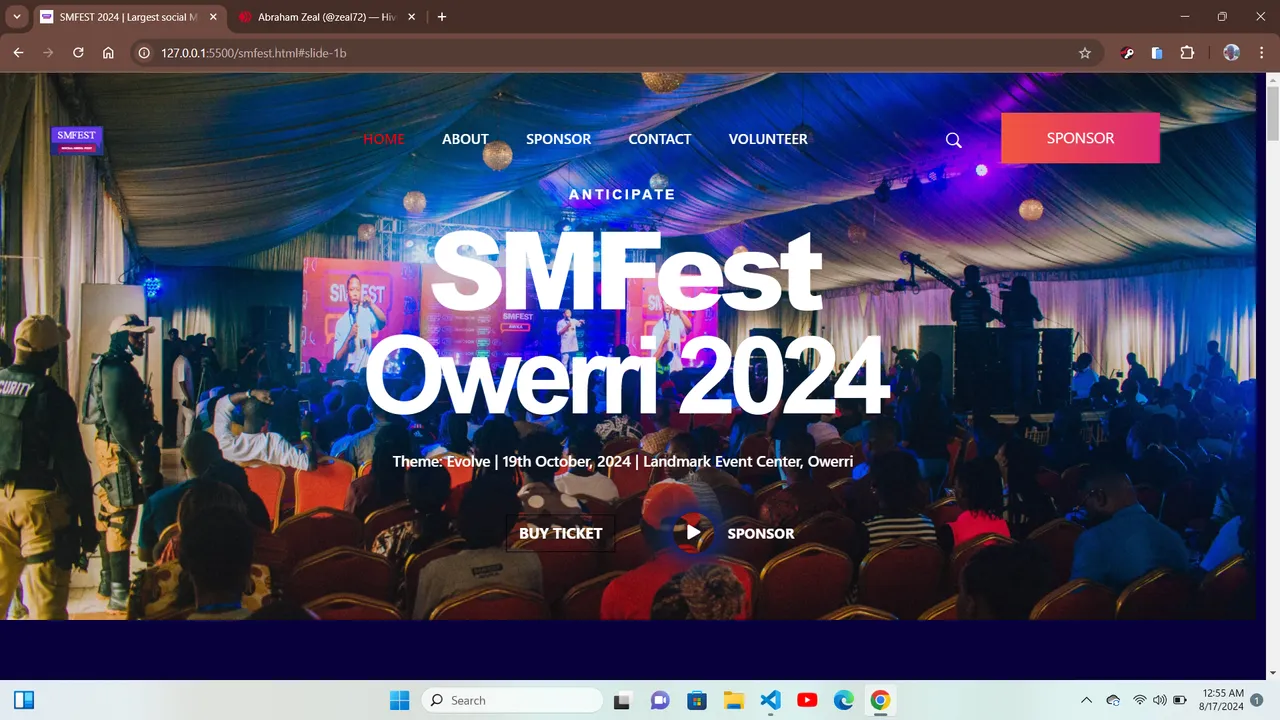Open the Wi-Fi network tray icon
Viewport: 1280px width, 720px height.
click(x=1139, y=700)
